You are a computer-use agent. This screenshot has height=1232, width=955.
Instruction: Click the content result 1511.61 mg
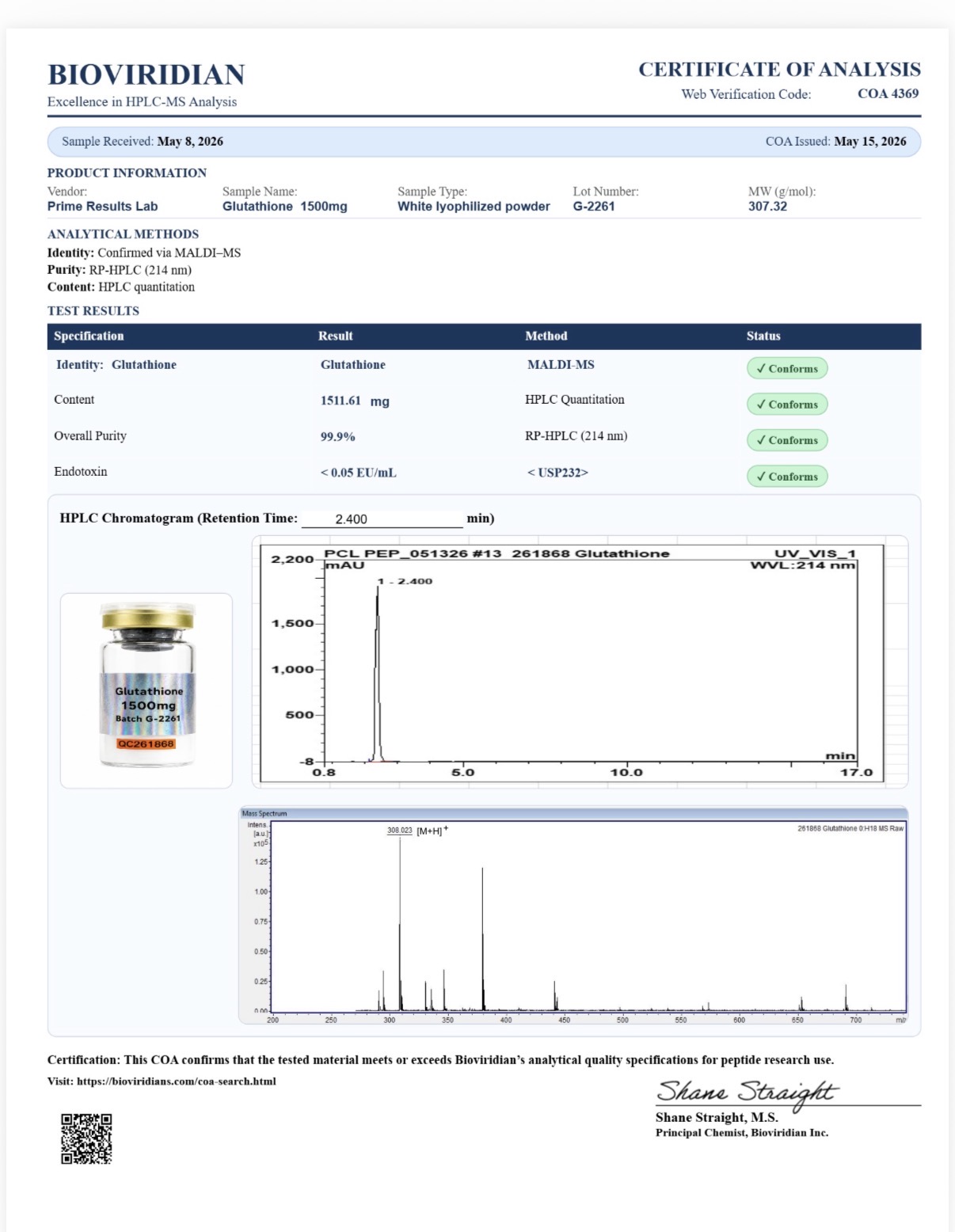(x=355, y=401)
